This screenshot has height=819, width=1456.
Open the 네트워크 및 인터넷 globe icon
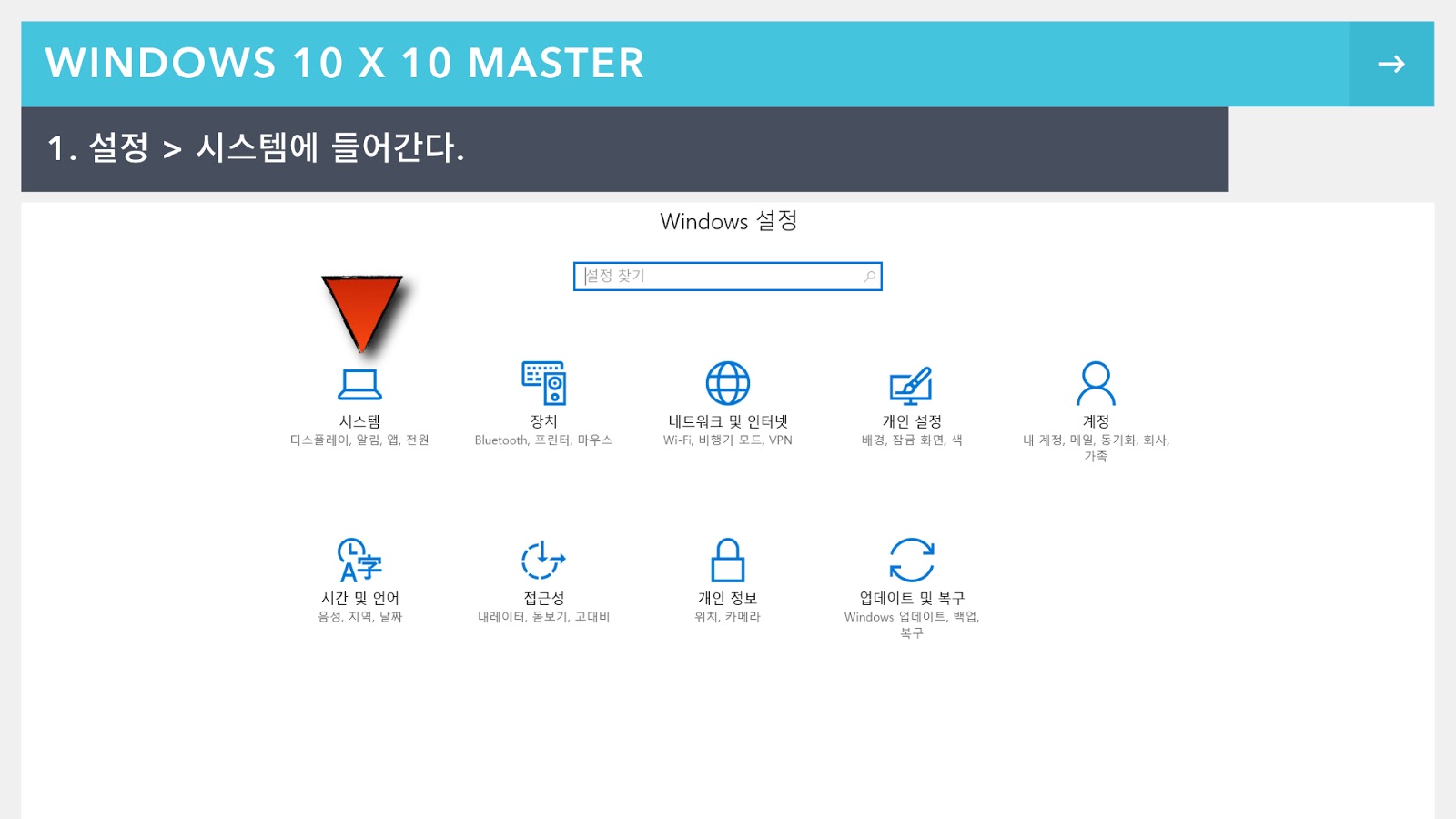pos(728,383)
